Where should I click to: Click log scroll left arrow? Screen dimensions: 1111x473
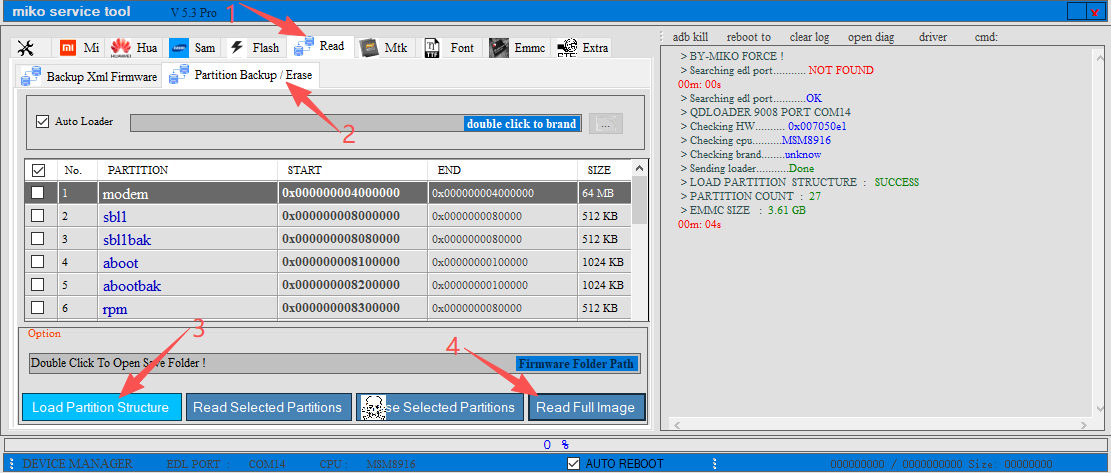[677, 424]
